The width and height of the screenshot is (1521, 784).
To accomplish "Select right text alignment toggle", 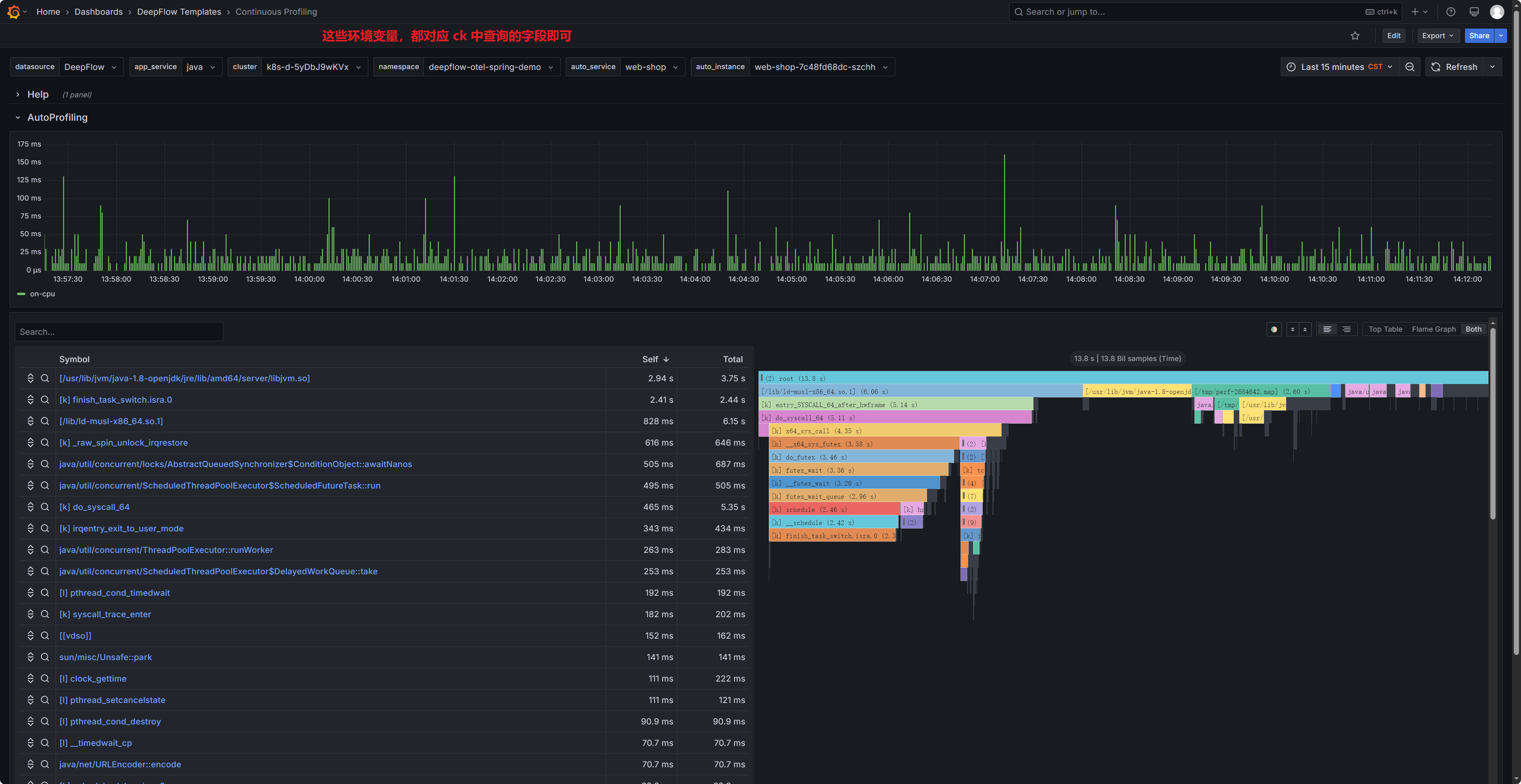I will (1346, 329).
